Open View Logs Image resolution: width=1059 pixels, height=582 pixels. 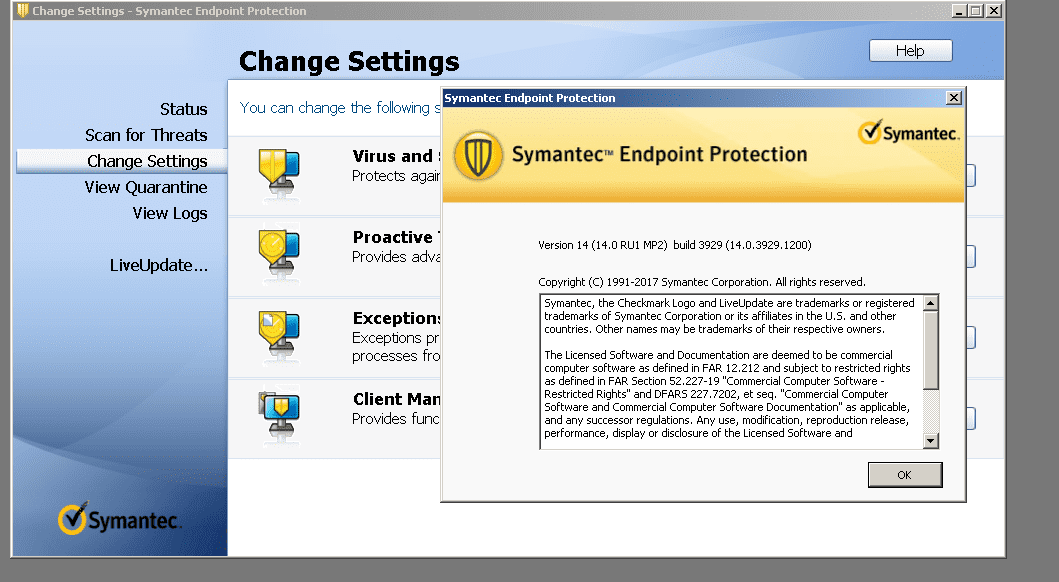[x=170, y=213]
